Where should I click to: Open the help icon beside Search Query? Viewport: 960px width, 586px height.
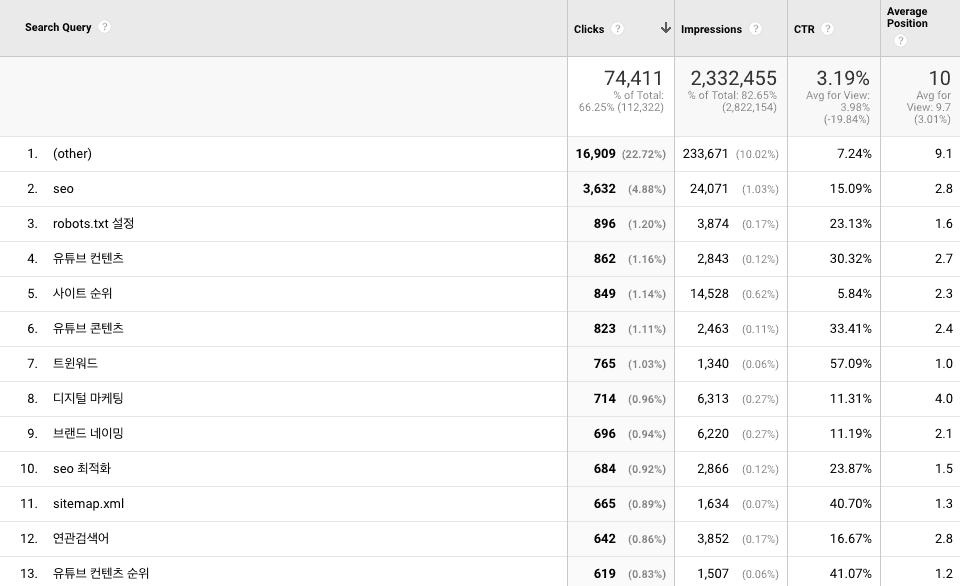[x=105, y=27]
